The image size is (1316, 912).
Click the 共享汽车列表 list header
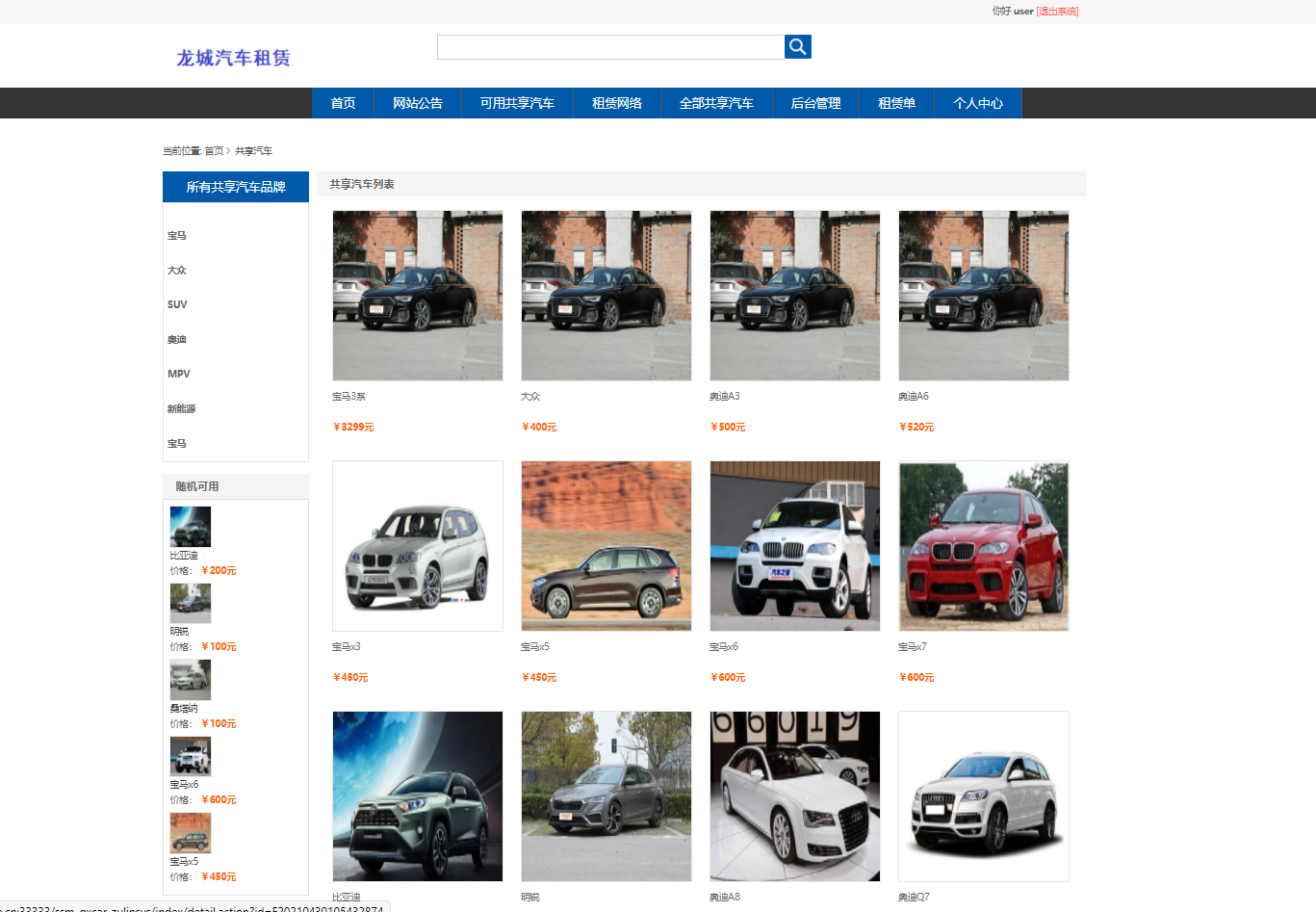click(x=702, y=184)
